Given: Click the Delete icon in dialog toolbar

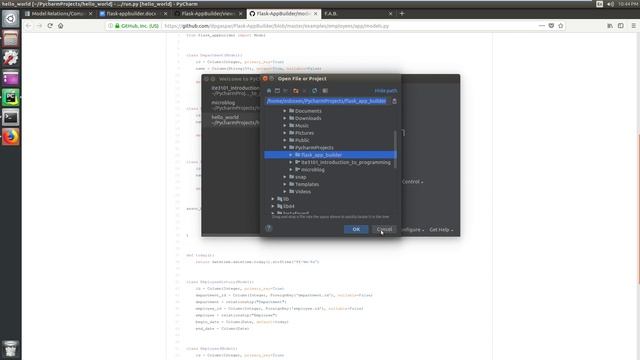Looking at the screenshot, I should [x=304, y=91].
